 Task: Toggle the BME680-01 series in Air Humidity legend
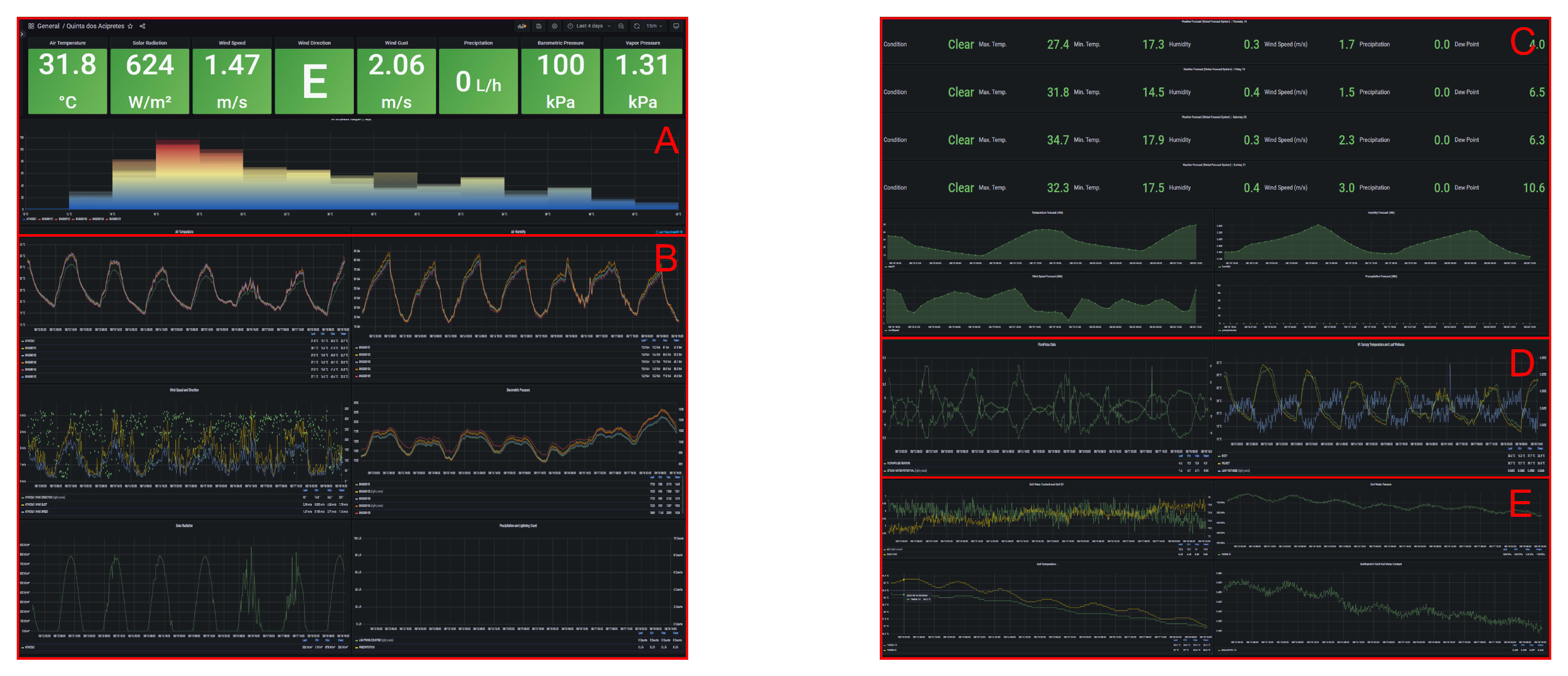364,348
